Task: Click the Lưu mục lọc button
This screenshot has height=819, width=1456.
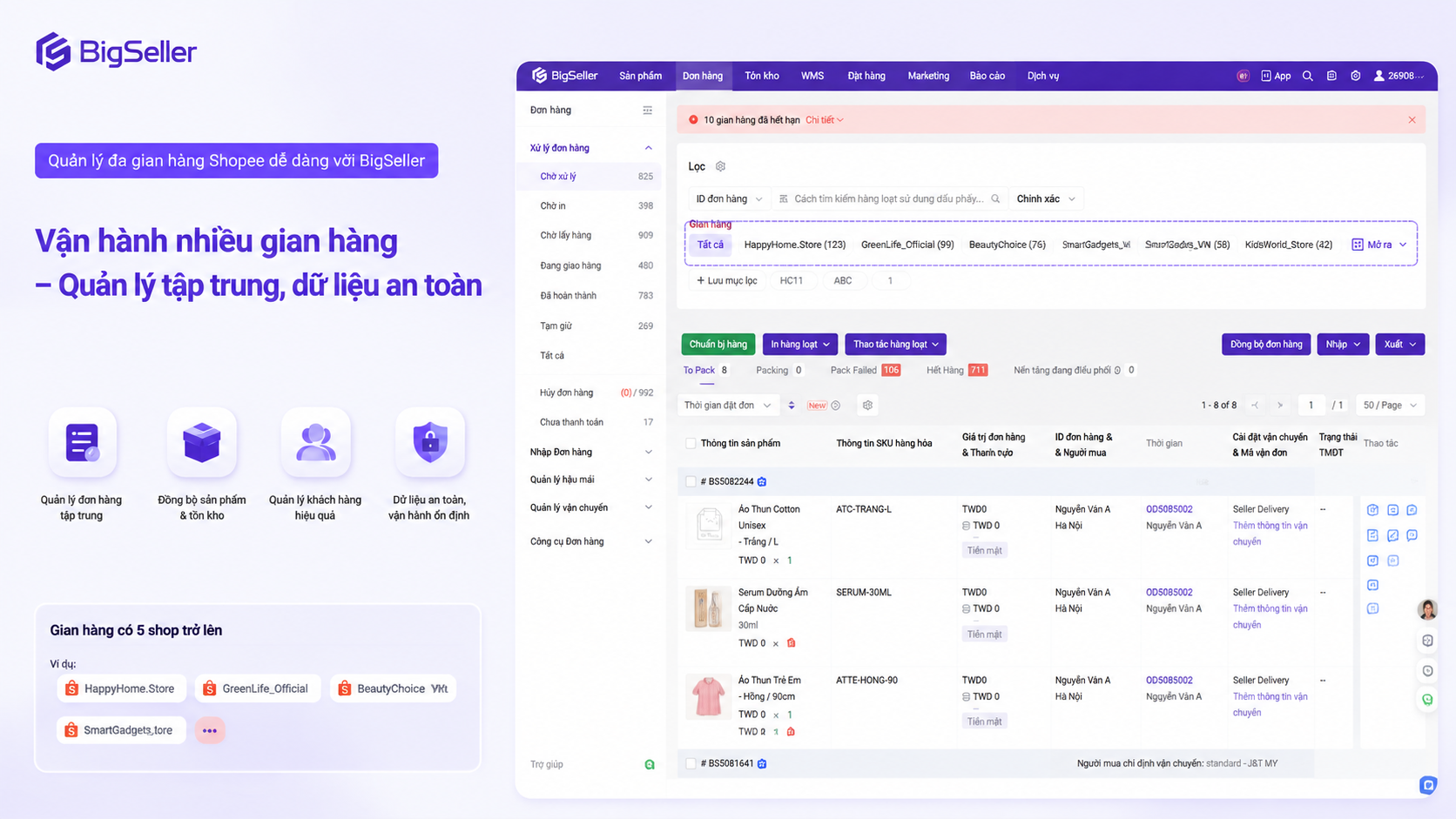Action: point(727,280)
